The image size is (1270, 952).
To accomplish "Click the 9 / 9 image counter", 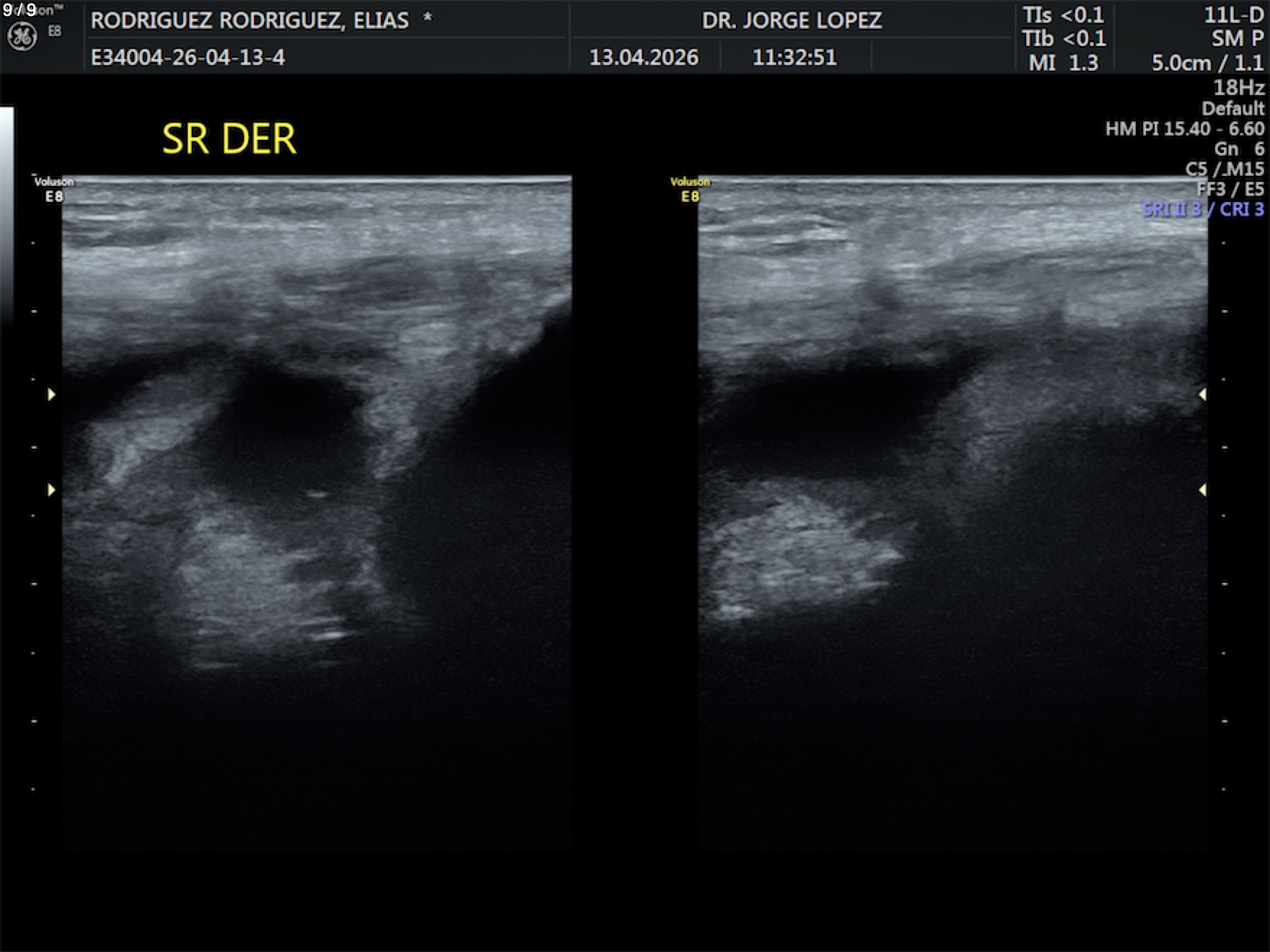I will [x=19, y=10].
